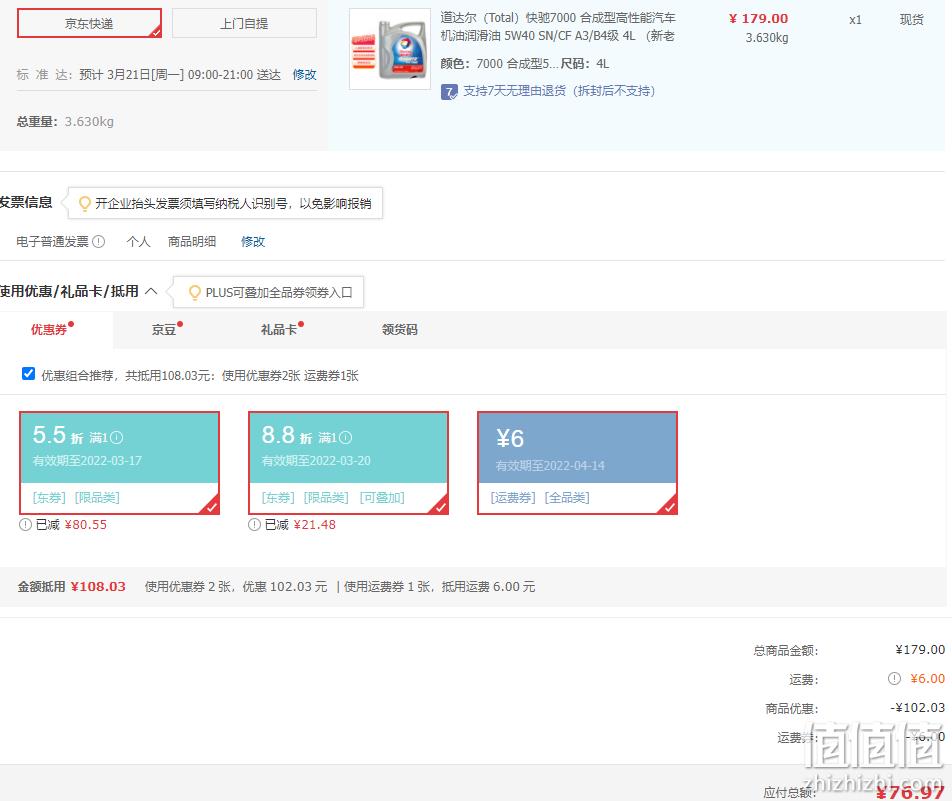The width and height of the screenshot is (952, 801).
Task: Open the 道达尔 快驰7000 product title
Action: [x=558, y=27]
